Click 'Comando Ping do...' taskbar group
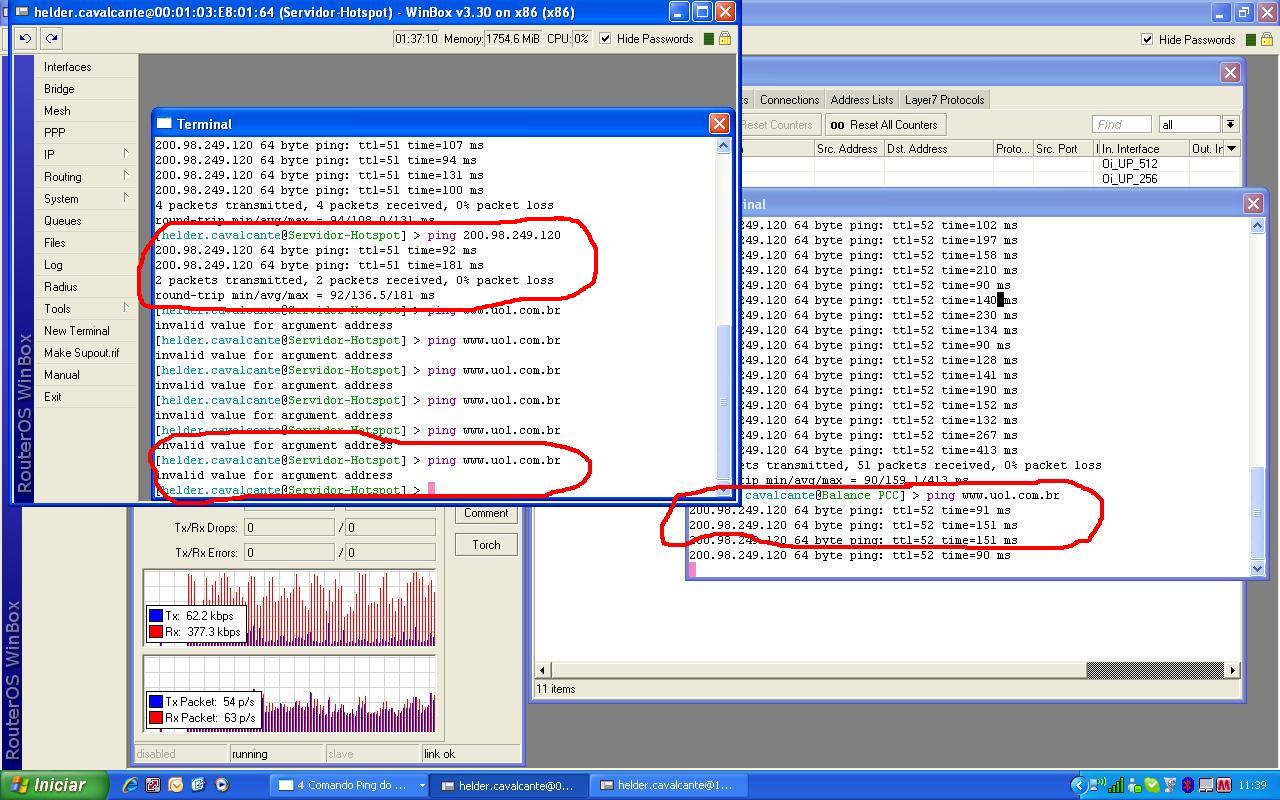This screenshot has height=800, width=1280. 351,785
